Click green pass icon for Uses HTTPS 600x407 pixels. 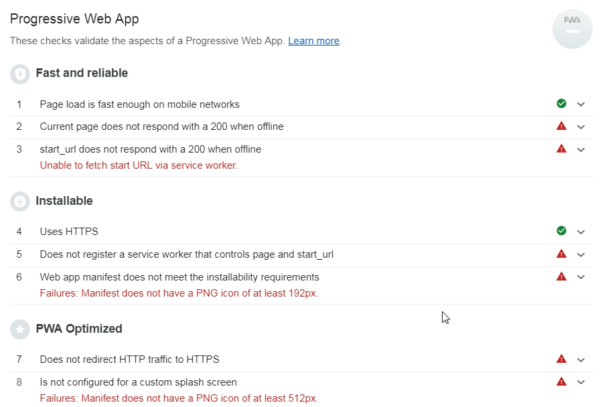point(561,231)
